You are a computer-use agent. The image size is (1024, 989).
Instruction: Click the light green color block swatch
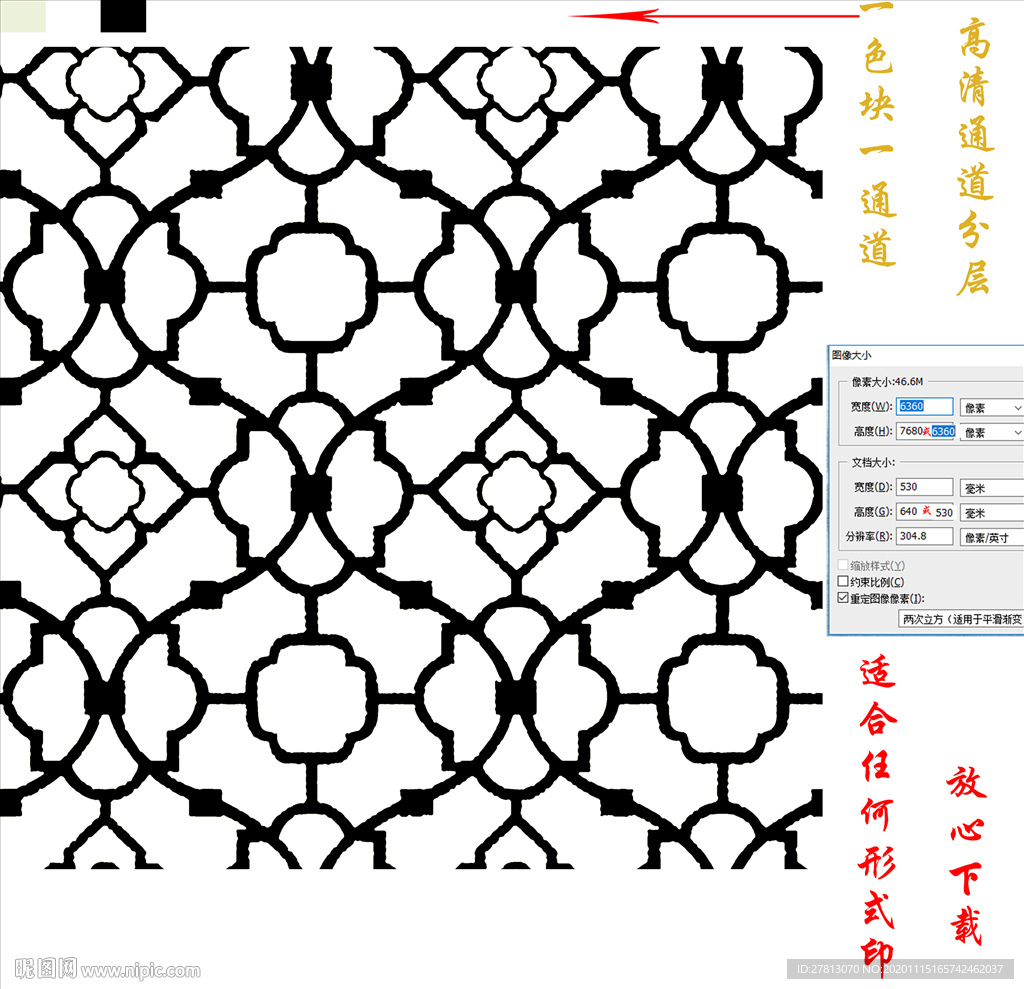[x=23, y=16]
